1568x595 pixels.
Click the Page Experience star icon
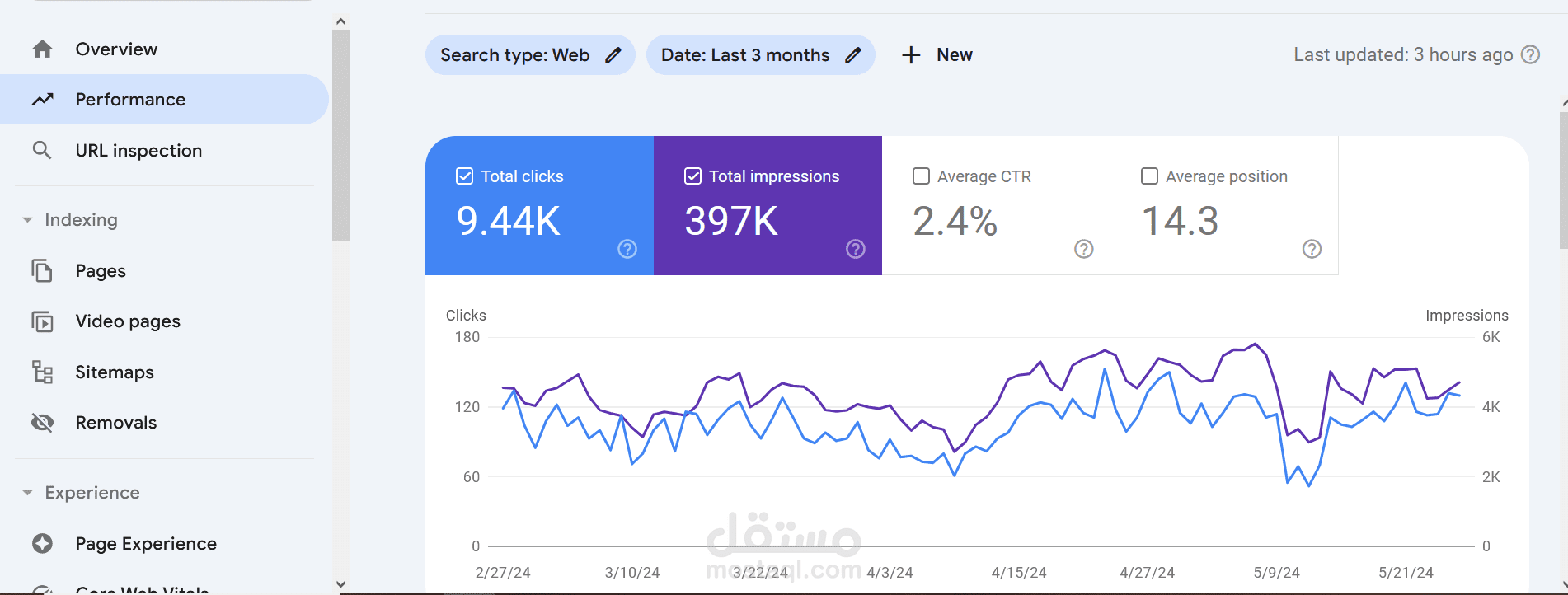pos(42,544)
